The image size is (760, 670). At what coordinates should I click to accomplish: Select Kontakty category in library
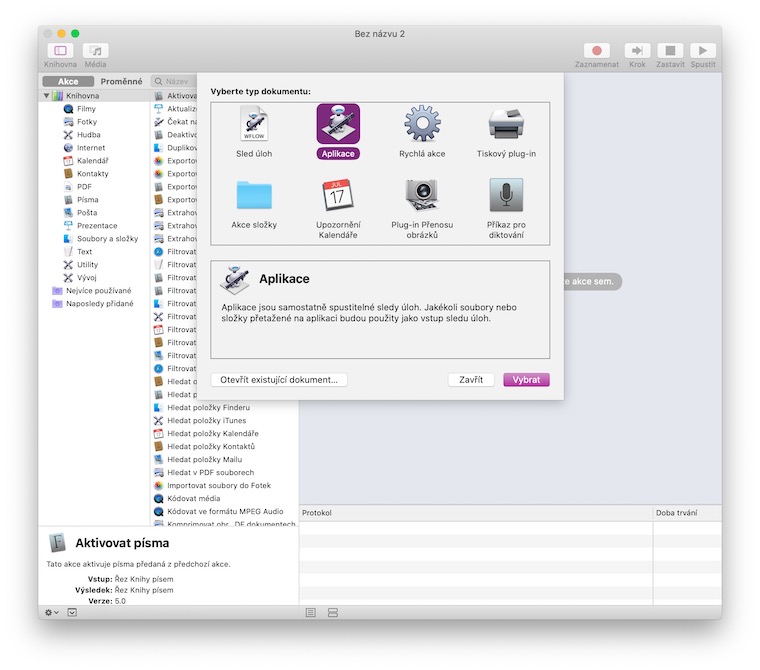(93, 174)
